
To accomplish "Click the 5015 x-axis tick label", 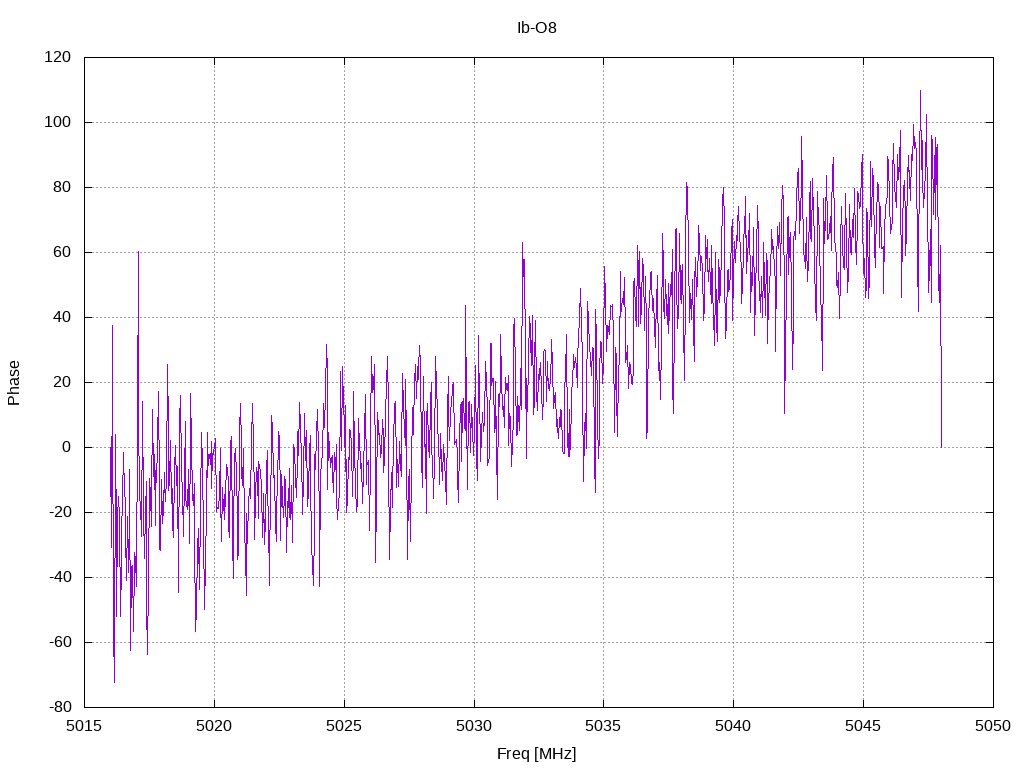I will (x=84, y=726).
